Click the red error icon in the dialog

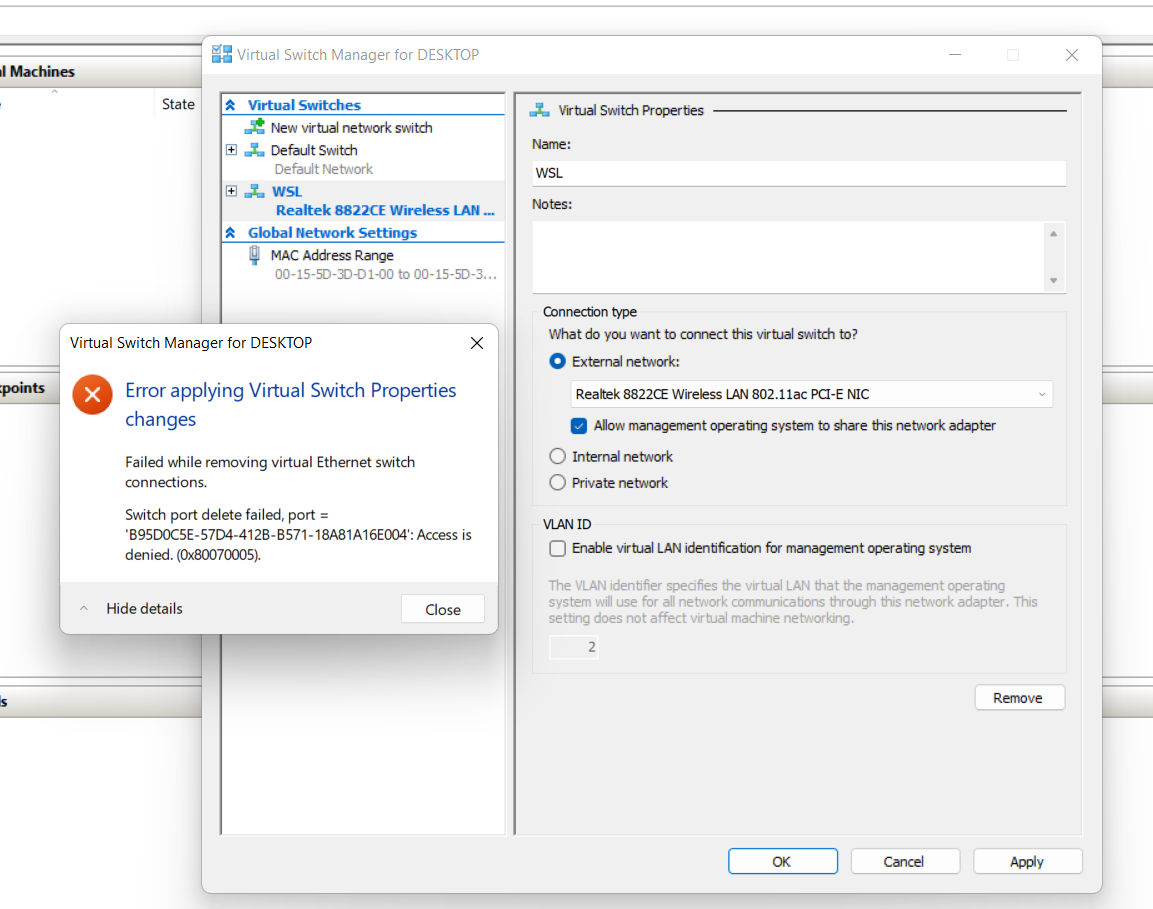[x=92, y=394]
